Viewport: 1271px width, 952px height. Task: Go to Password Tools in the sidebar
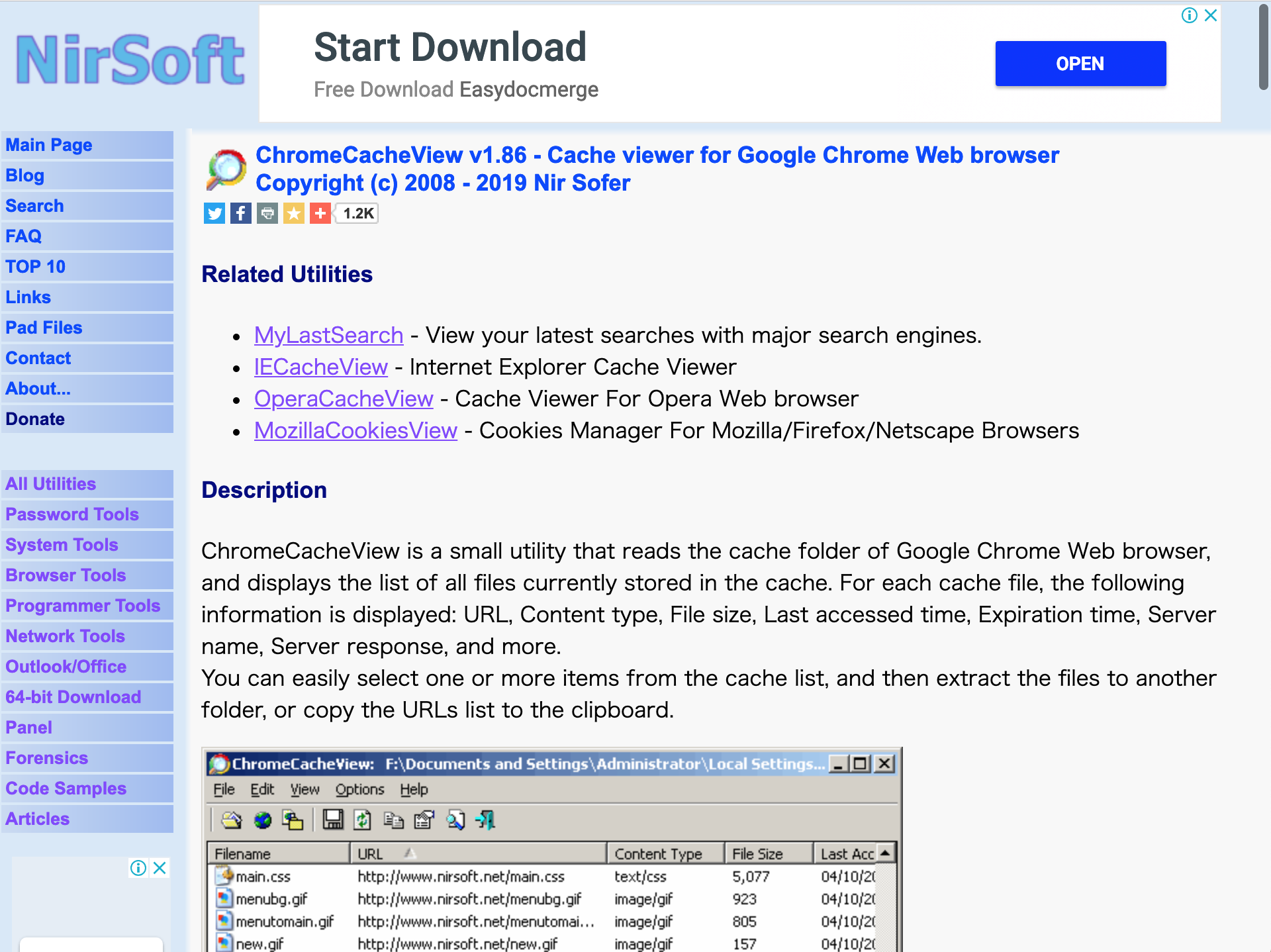pos(72,514)
